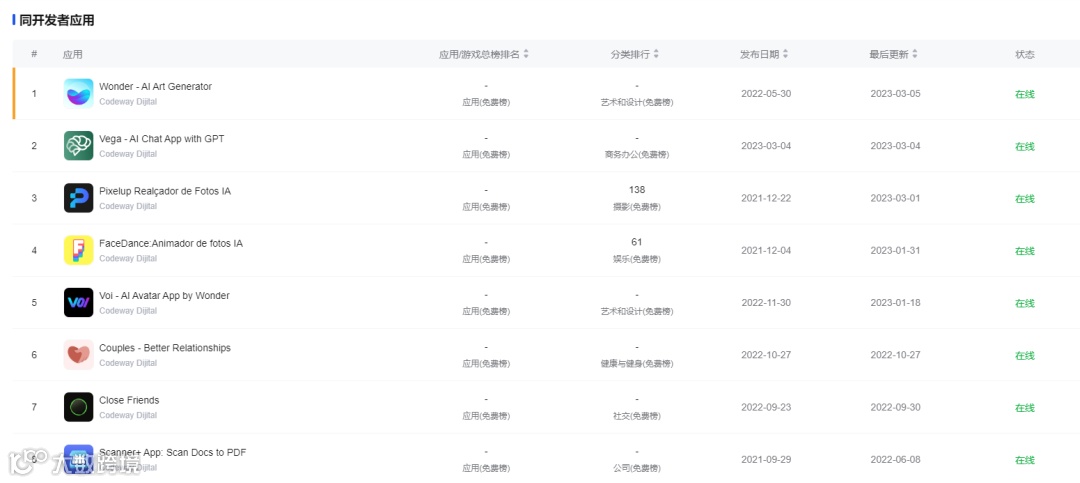The image size is (1080, 483).
Task: Open the Couples app icon
Action: pyautogui.click(x=79, y=355)
